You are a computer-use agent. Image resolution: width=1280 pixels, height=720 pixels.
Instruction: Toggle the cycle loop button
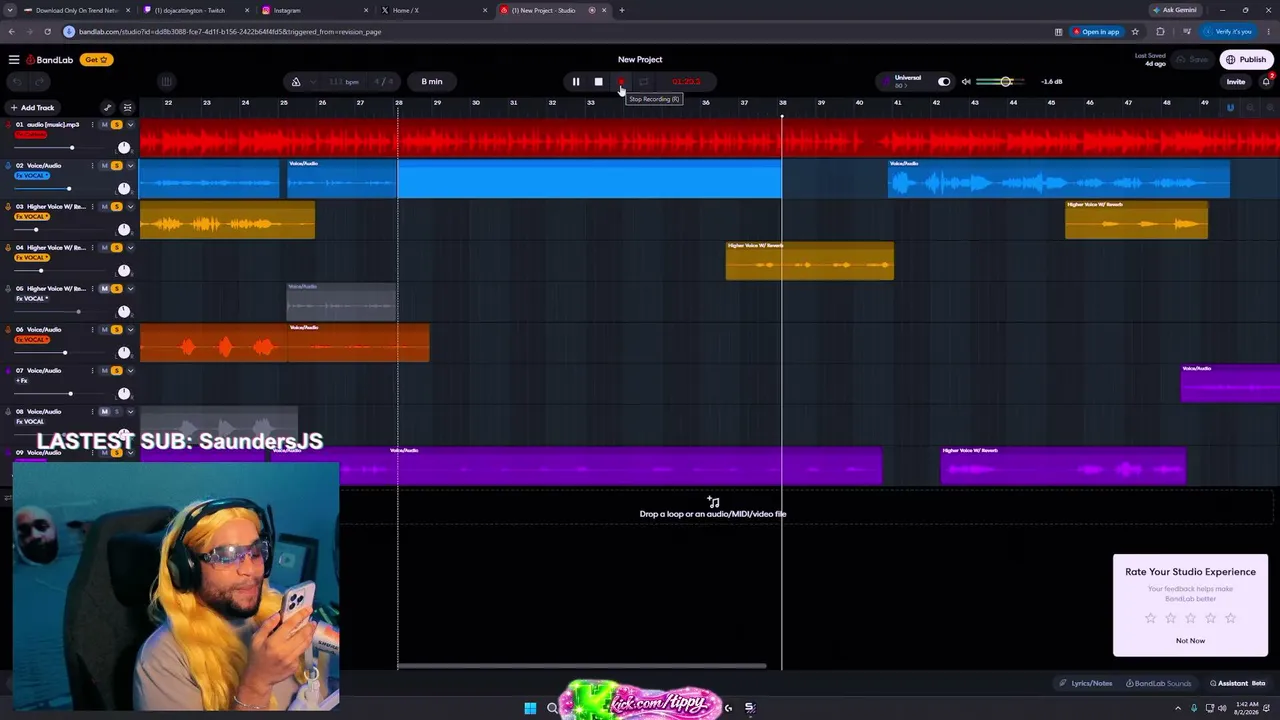[644, 82]
